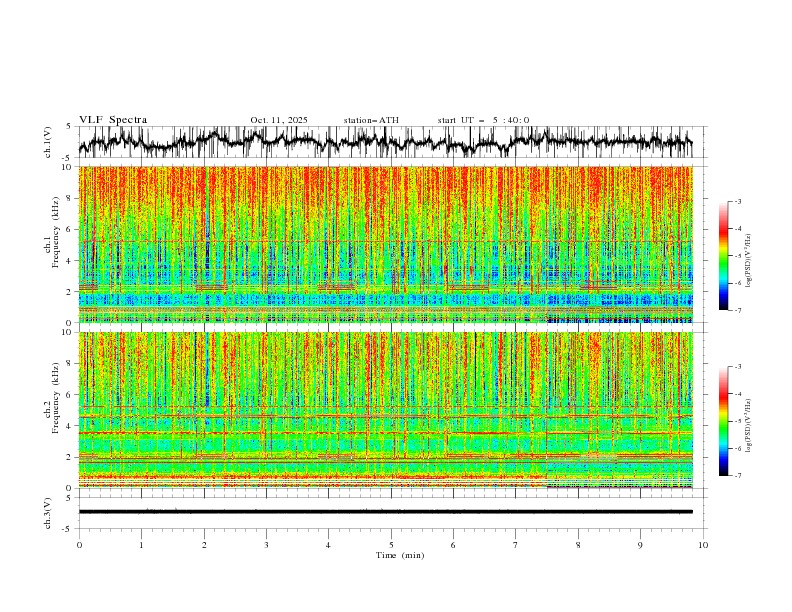
Task: Click the "ch.3(V)" axis label
Action: [x=47, y=513]
